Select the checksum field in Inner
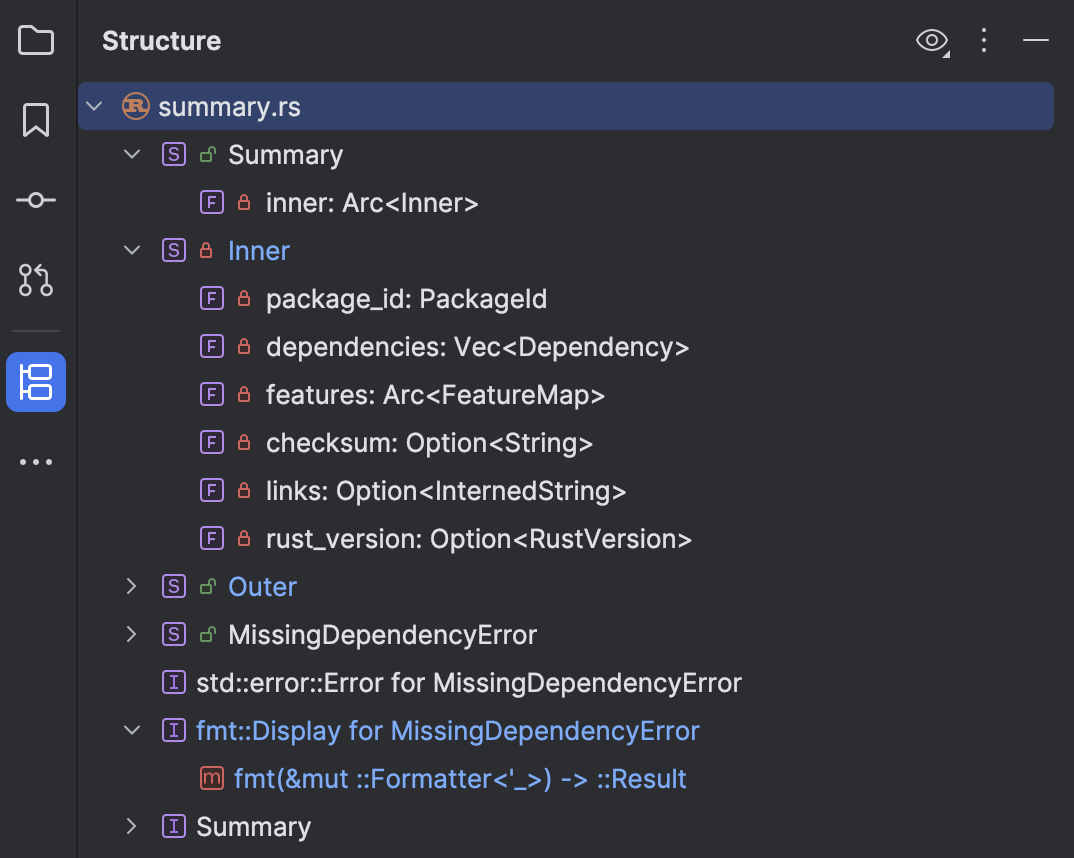1074x858 pixels. tap(430, 442)
